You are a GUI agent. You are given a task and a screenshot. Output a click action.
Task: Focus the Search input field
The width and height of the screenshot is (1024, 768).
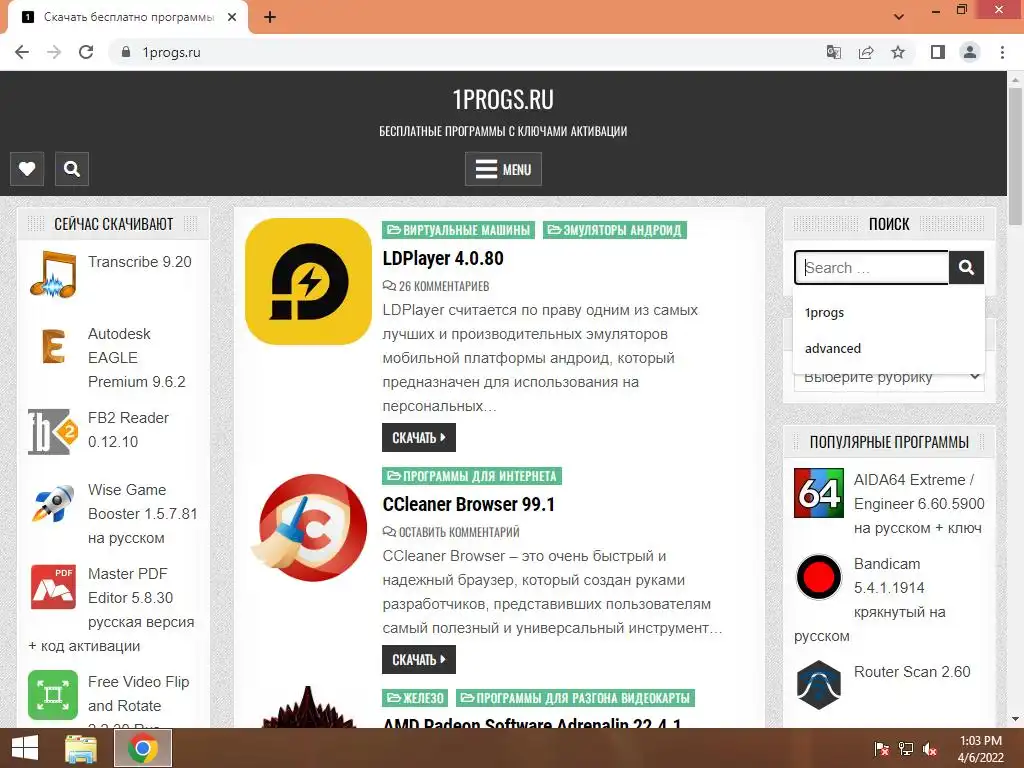click(x=872, y=267)
